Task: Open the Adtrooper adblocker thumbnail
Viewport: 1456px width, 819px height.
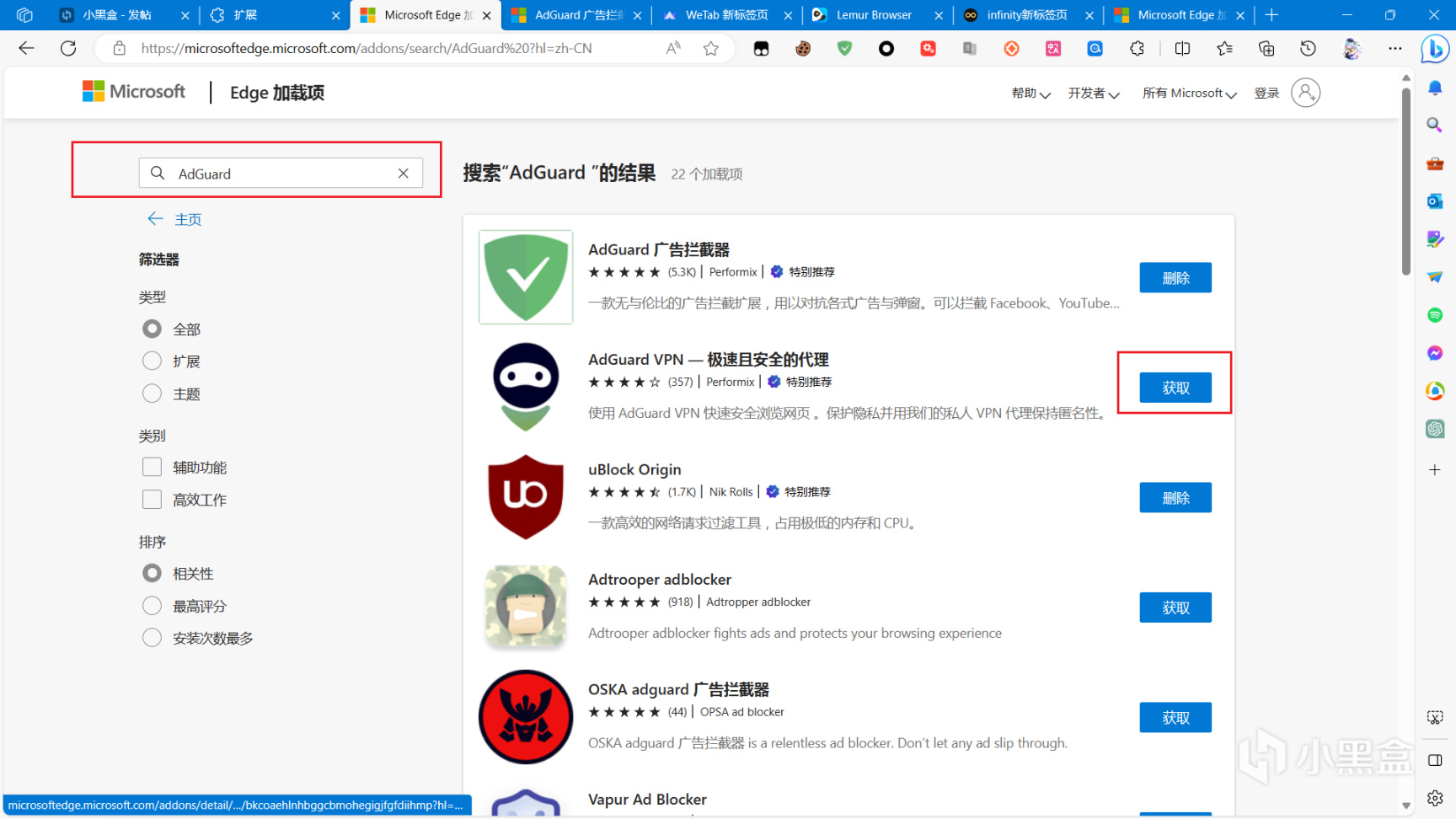Action: (526, 607)
